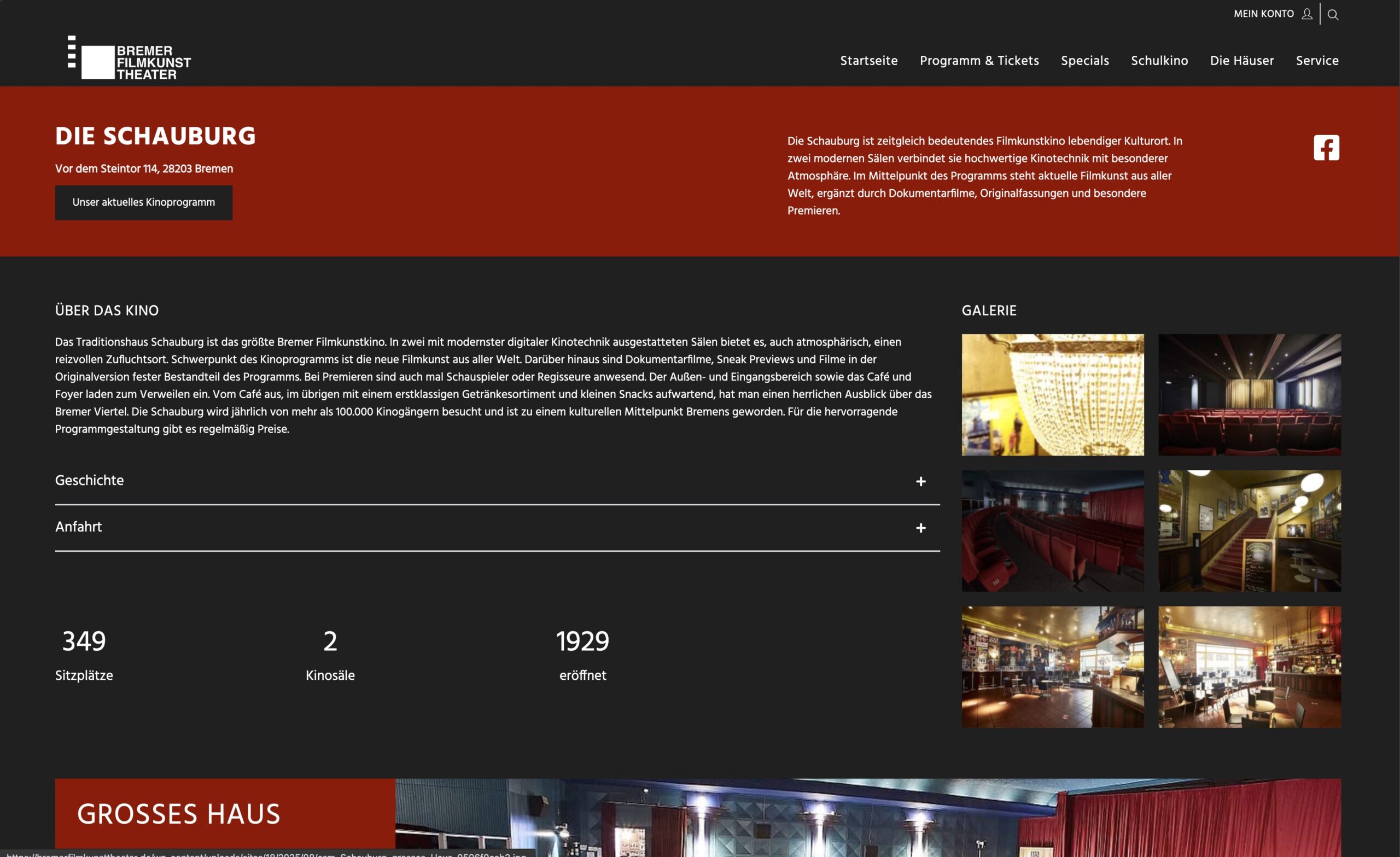The image size is (1400, 857).
Task: Expand the Geschichte section
Action: [497, 481]
